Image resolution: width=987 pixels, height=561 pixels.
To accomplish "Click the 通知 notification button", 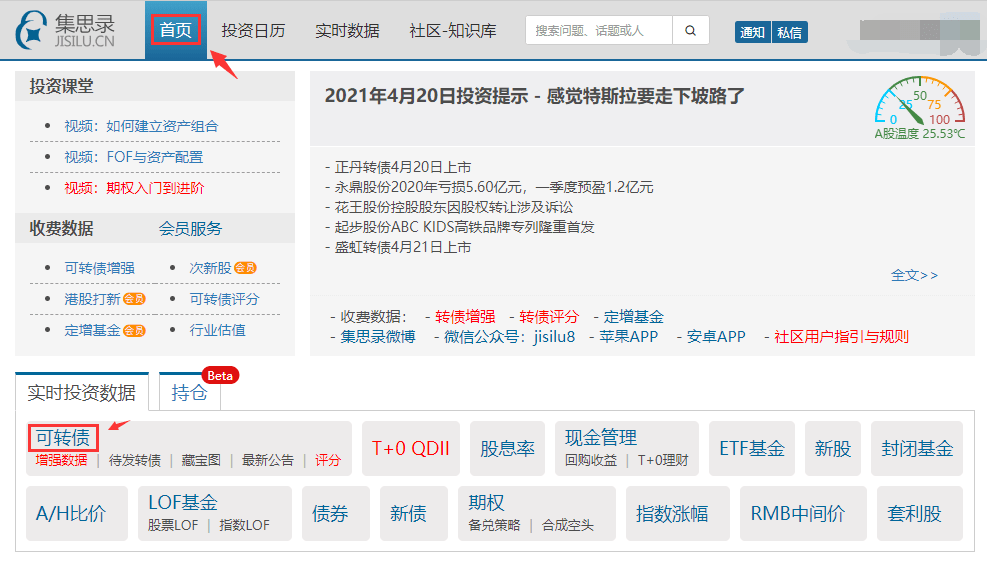I will [752, 32].
